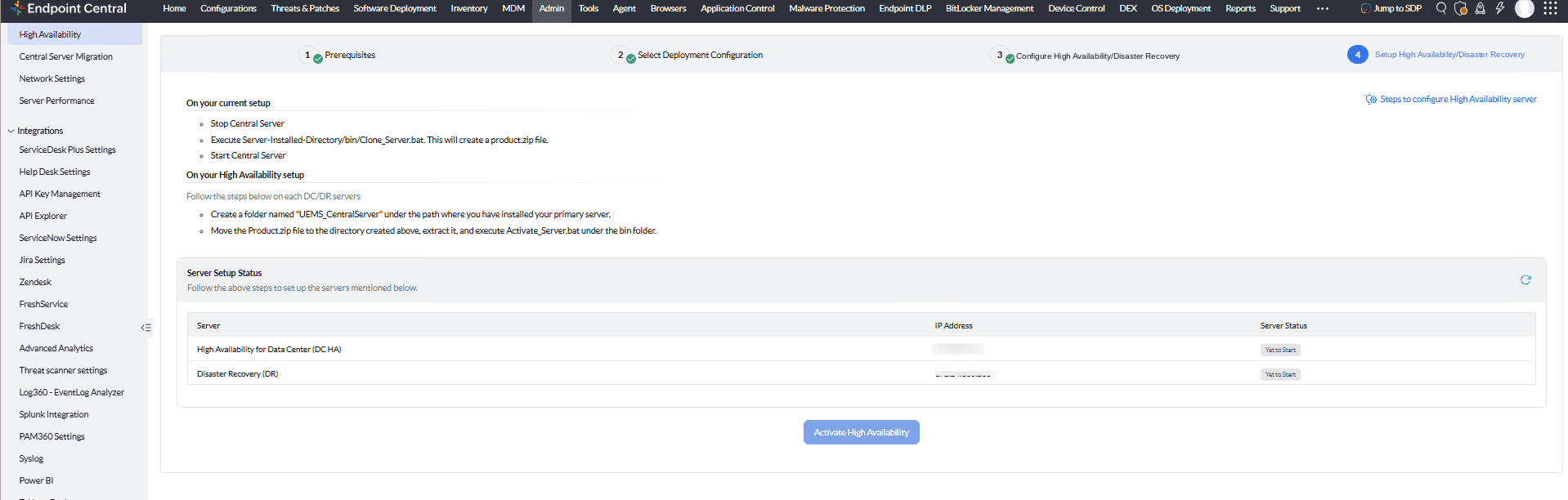Open the Inventory tab
This screenshot has width=1568, height=500.
(x=469, y=8)
